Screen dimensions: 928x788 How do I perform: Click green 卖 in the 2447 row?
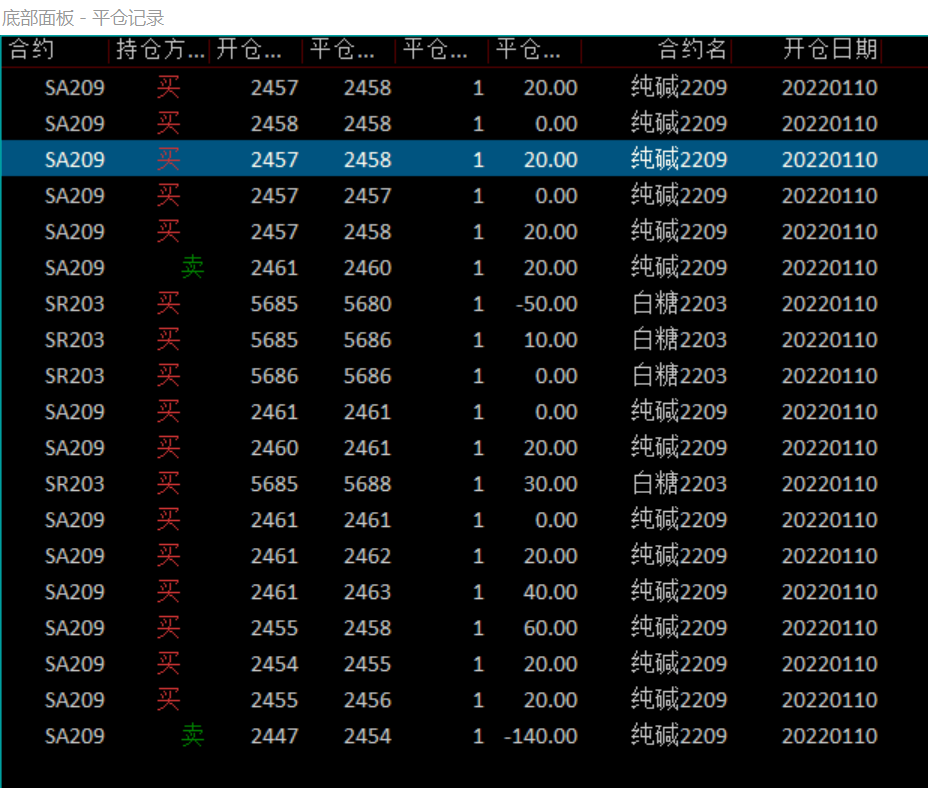click(x=192, y=736)
